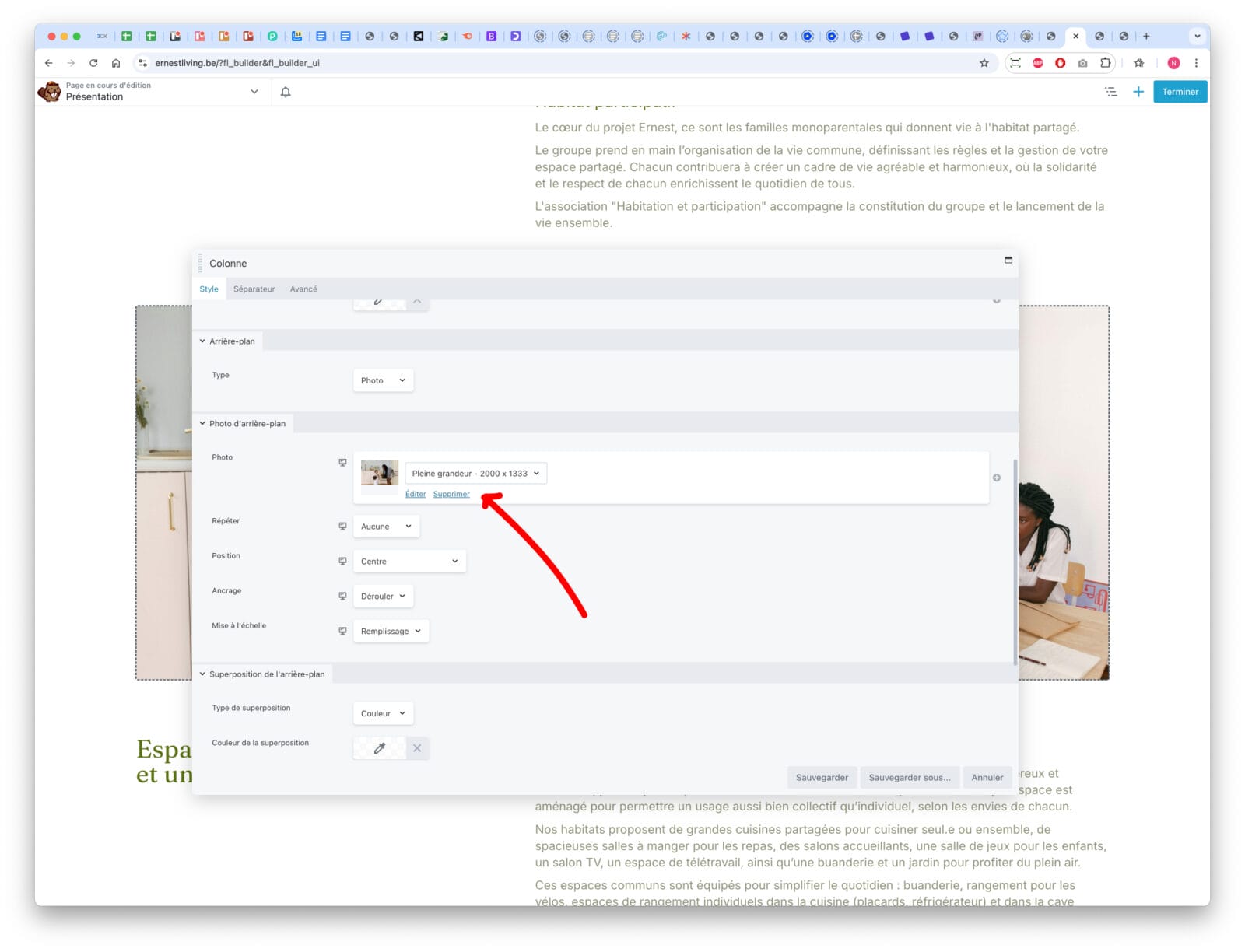Open the photo size dropdown Pleine grandeur
1245x952 pixels.
pos(475,474)
